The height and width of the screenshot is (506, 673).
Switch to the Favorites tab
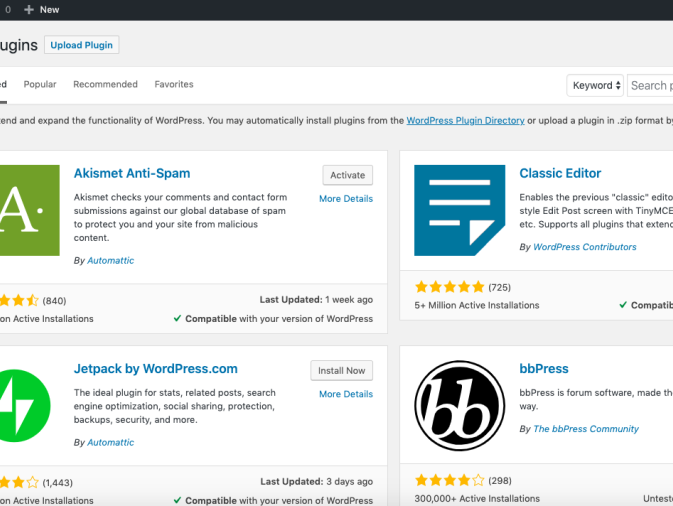click(x=174, y=84)
